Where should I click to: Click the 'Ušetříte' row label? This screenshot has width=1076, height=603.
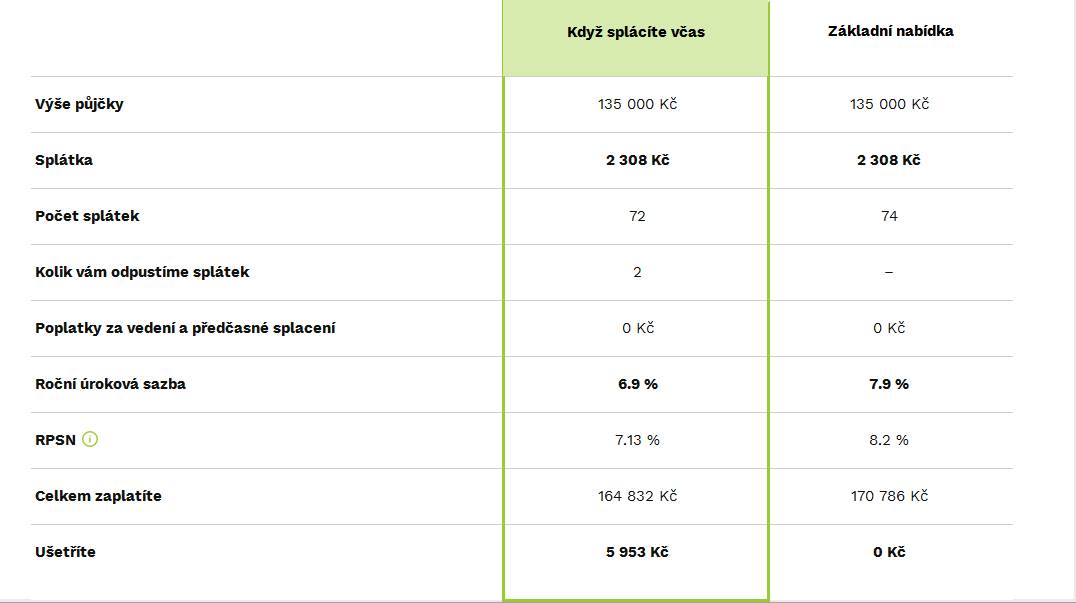click(65, 552)
